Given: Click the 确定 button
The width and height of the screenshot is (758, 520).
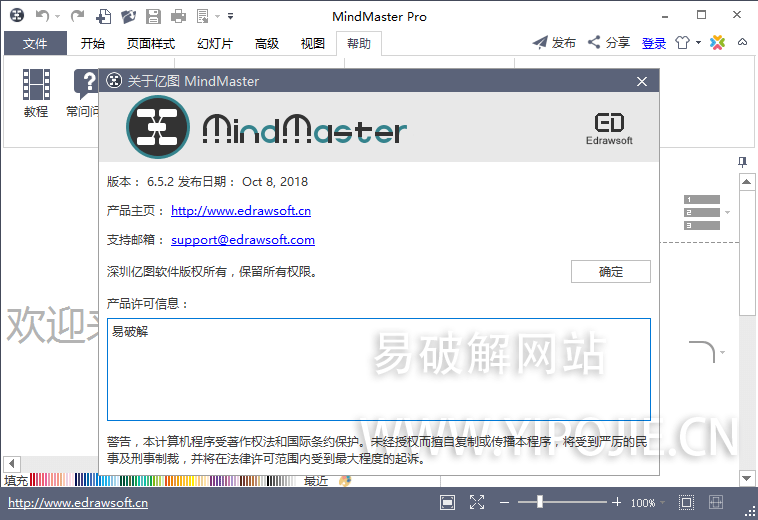Looking at the screenshot, I should click(611, 272).
